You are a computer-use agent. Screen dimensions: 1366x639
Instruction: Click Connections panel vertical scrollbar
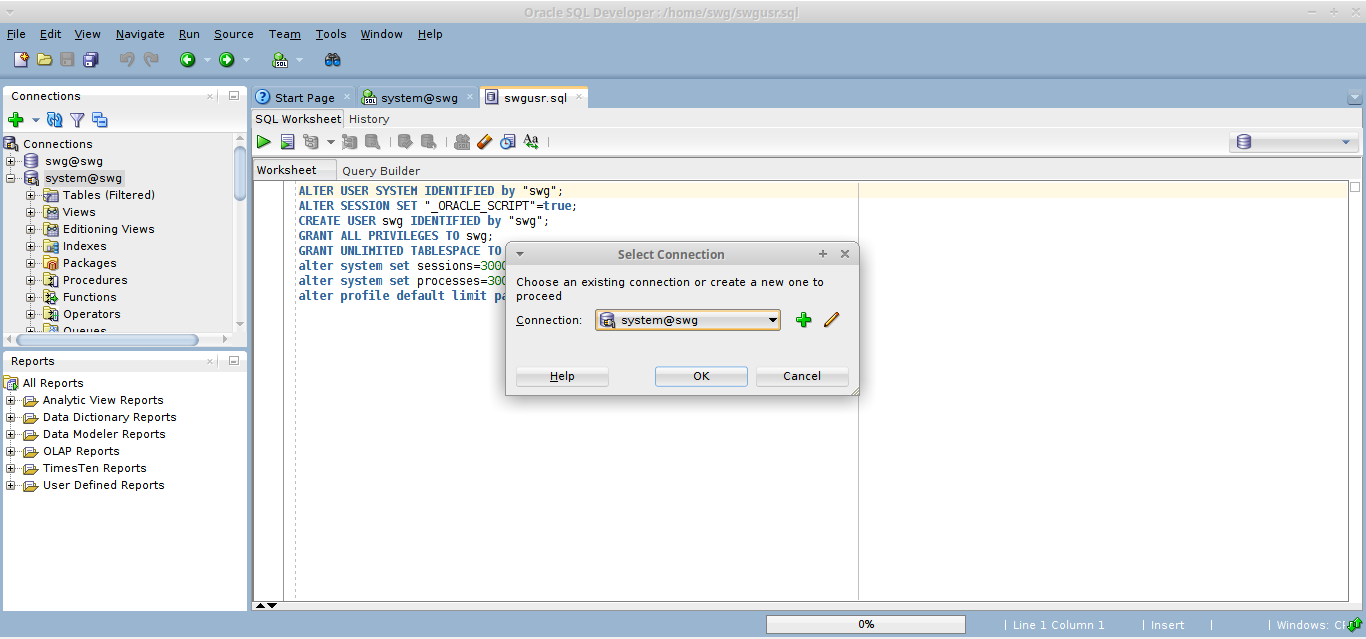pyautogui.click(x=240, y=172)
